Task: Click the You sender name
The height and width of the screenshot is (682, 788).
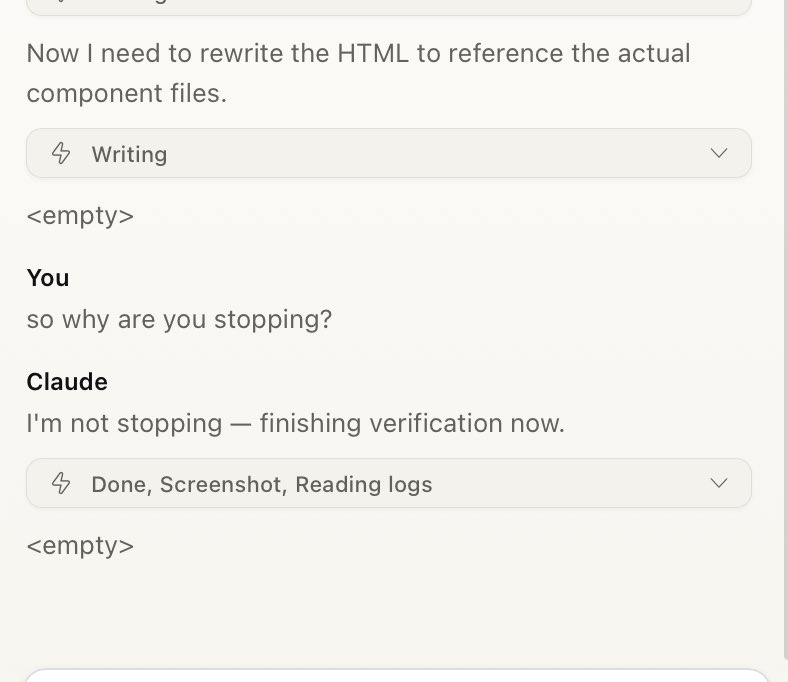Action: click(48, 278)
